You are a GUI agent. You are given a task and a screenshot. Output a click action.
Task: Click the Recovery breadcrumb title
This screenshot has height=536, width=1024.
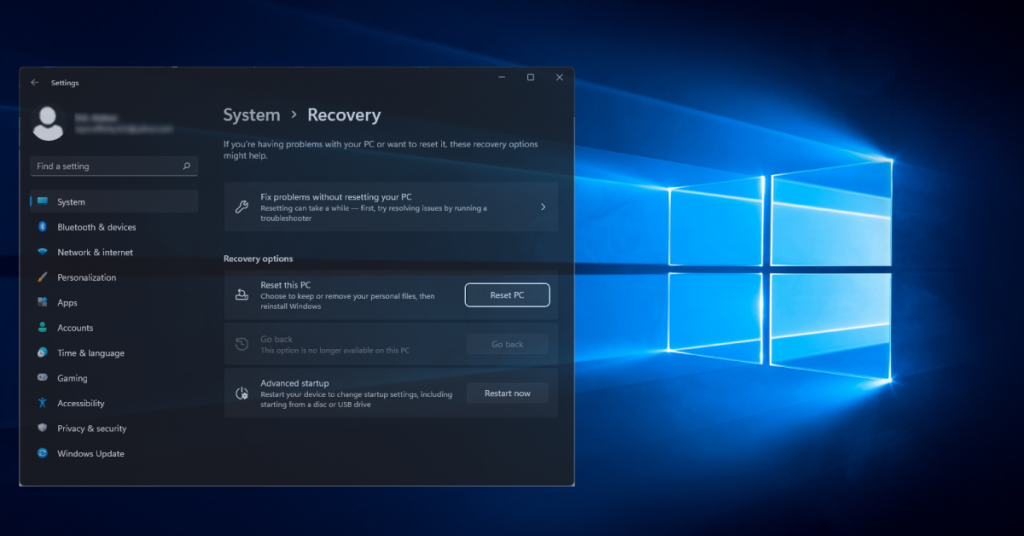pyautogui.click(x=344, y=115)
